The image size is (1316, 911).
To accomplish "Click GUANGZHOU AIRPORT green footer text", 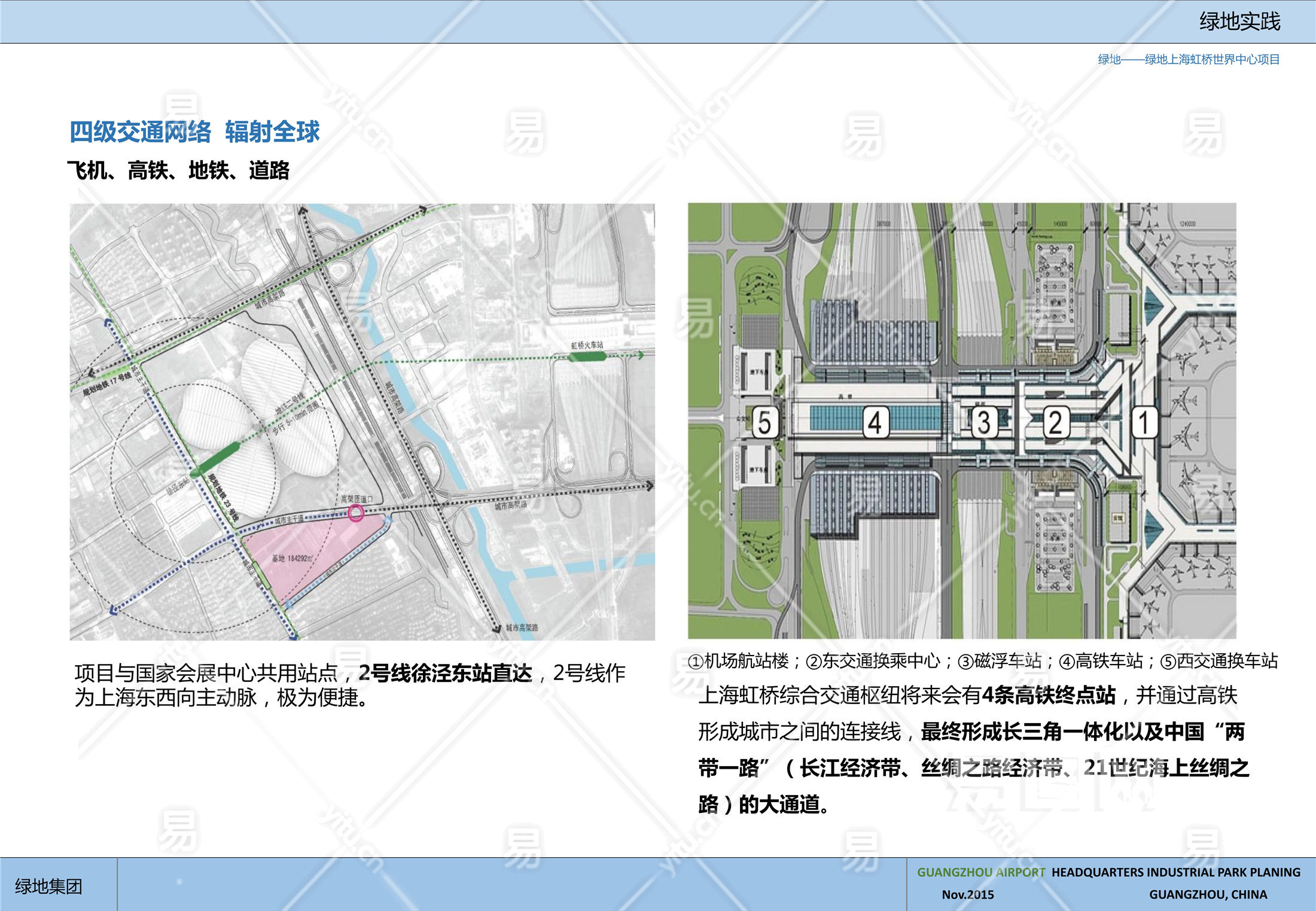I will tap(980, 872).
